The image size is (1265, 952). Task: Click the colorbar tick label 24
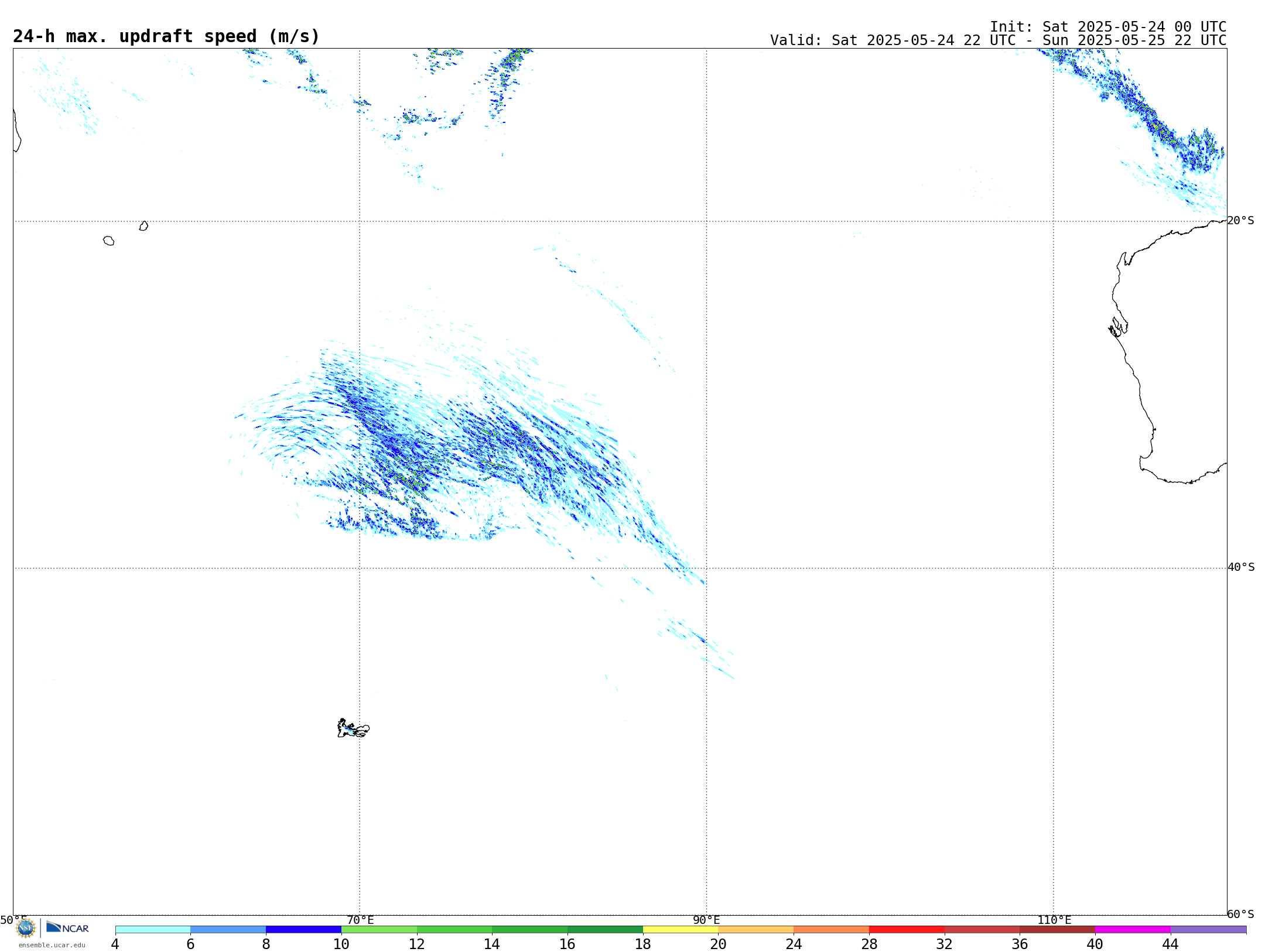pos(794,944)
